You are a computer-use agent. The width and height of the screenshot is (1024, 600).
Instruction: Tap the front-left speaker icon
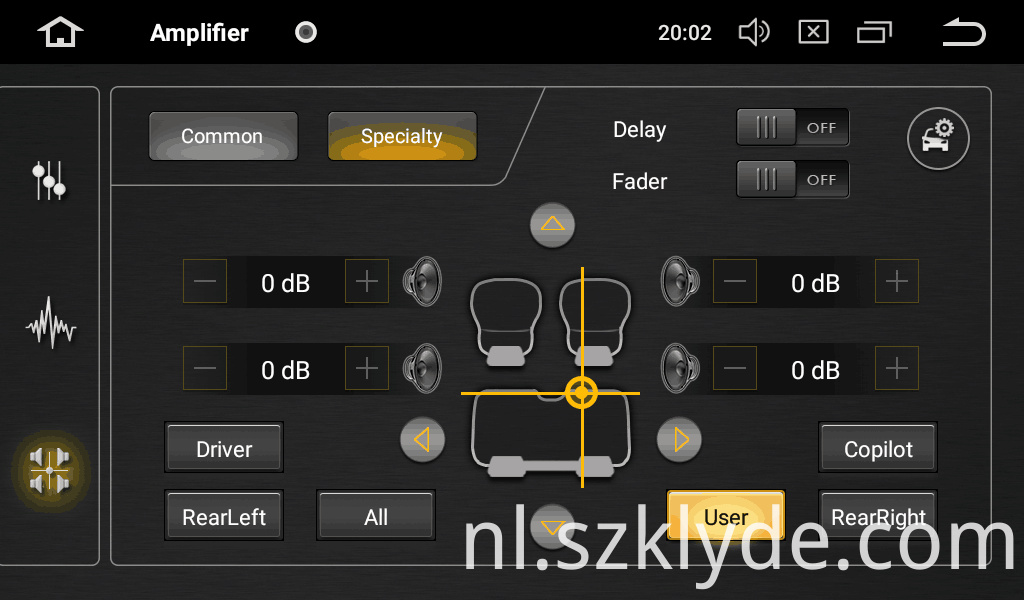[423, 281]
